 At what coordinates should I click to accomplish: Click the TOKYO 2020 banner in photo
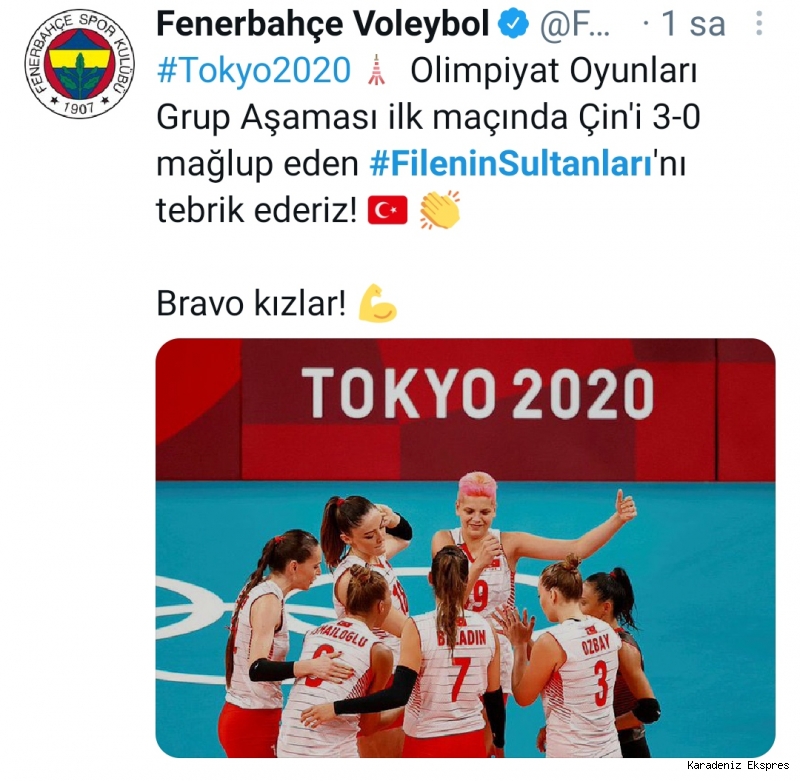(x=477, y=394)
